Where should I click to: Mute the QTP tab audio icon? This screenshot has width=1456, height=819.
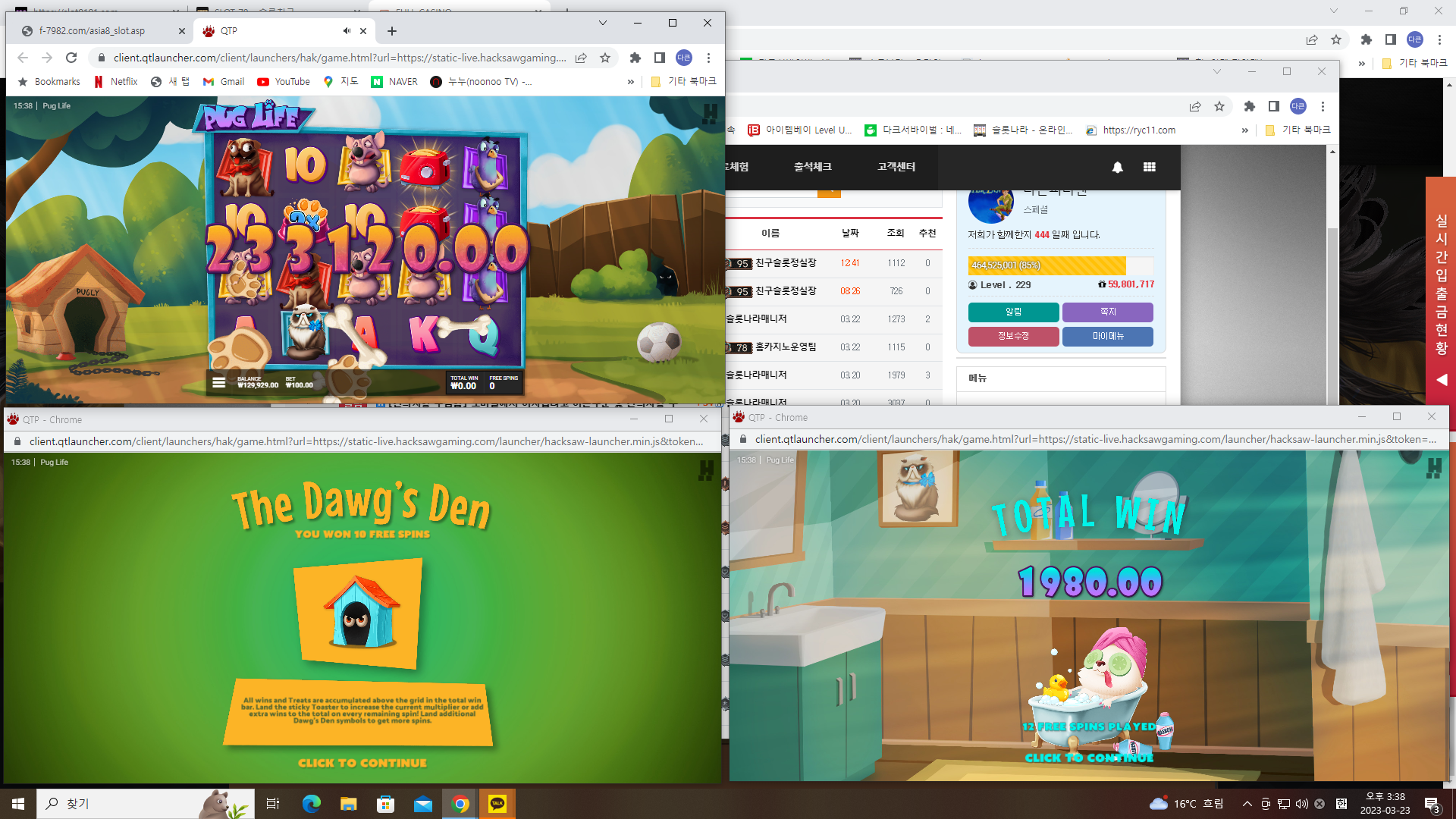click(347, 31)
